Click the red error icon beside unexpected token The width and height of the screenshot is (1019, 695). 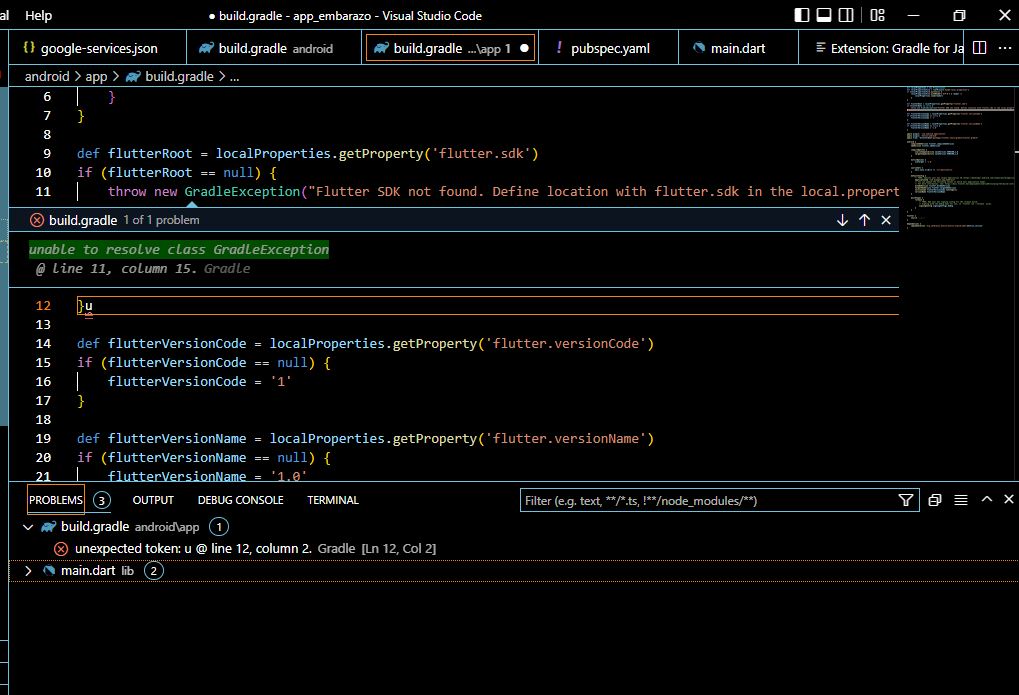click(x=59, y=548)
